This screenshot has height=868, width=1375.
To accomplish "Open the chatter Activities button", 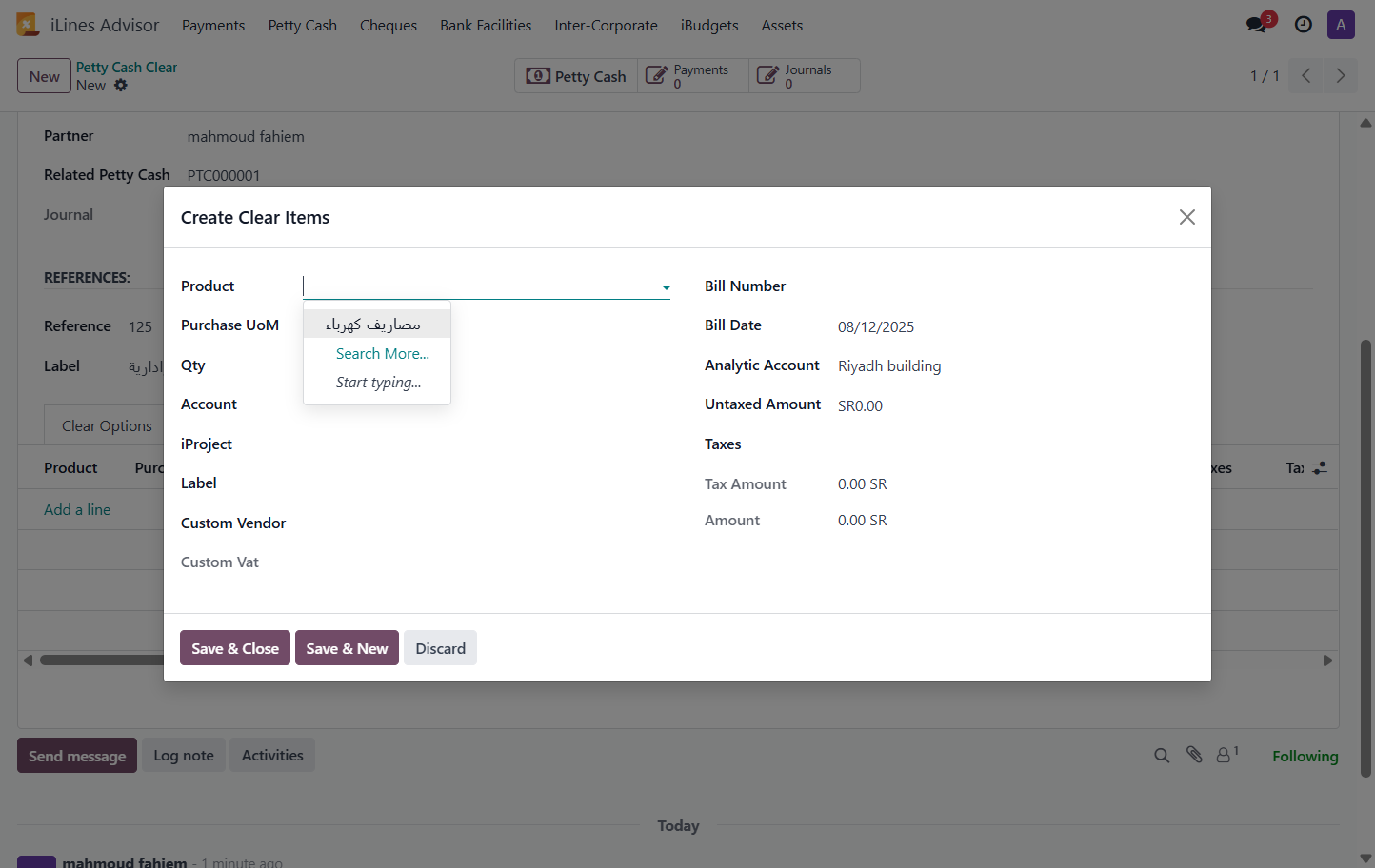I will (x=272, y=756).
